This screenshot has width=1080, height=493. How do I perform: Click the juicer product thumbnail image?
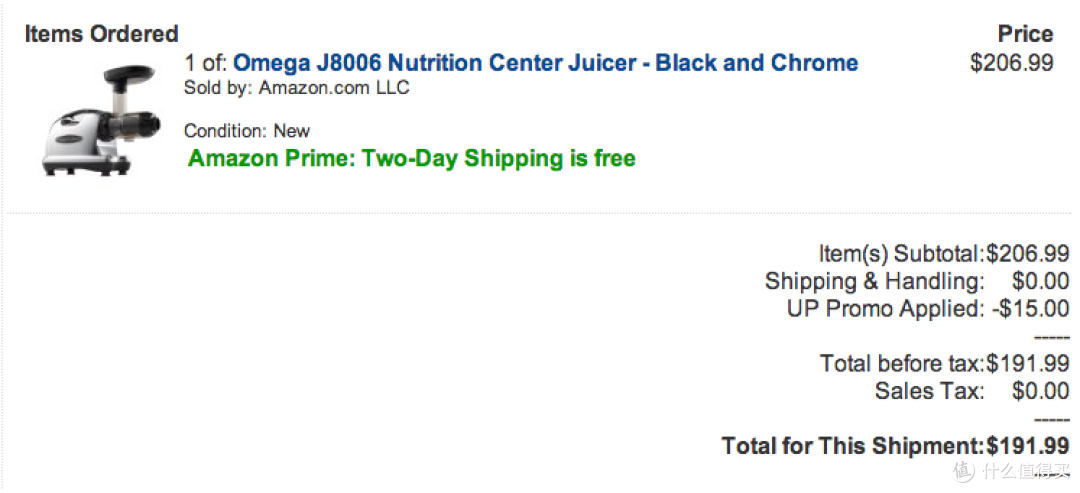(101, 120)
